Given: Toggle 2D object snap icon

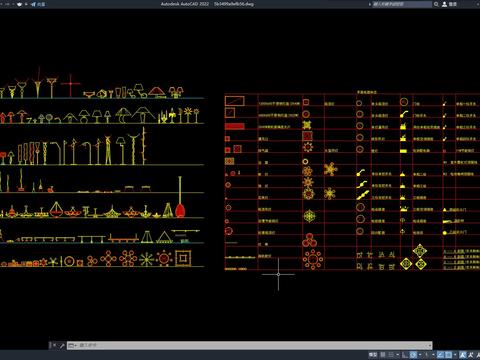Looking at the screenshot, I should (x=449, y=355).
